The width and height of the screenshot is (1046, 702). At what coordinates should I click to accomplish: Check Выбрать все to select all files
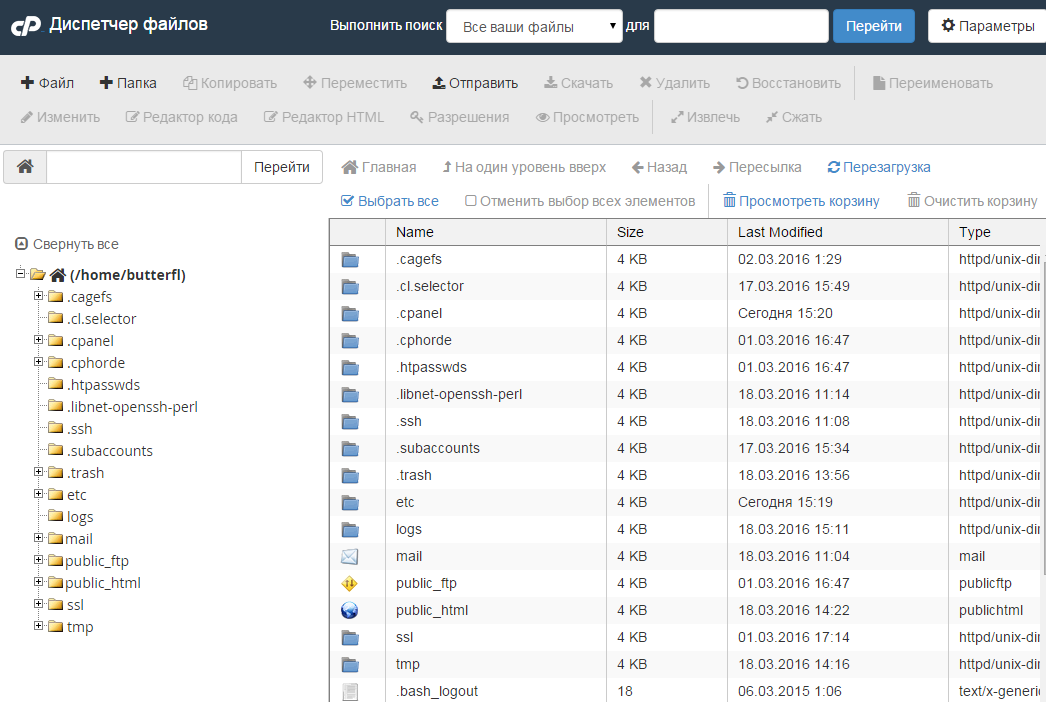[348, 201]
